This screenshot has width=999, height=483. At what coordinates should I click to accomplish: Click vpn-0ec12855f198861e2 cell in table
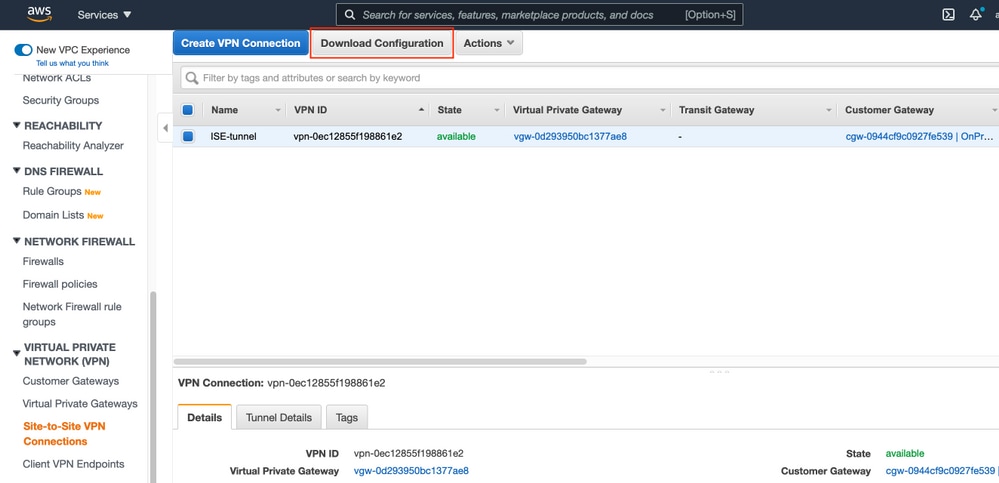(x=348, y=136)
